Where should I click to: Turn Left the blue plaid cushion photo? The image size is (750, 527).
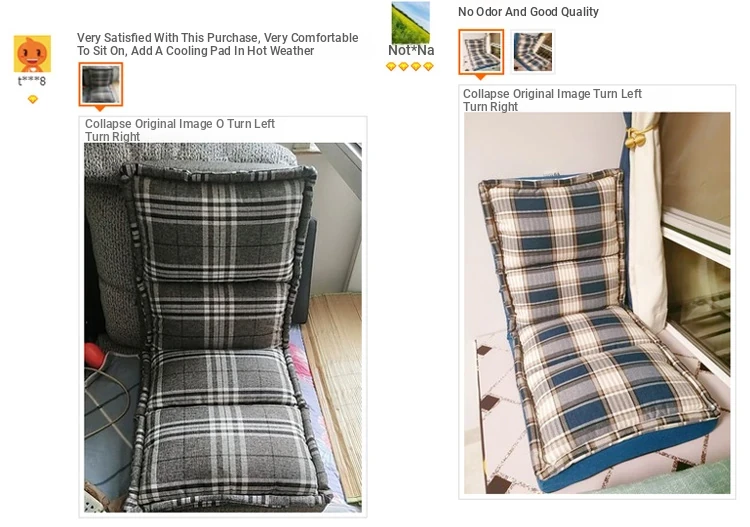(617, 94)
